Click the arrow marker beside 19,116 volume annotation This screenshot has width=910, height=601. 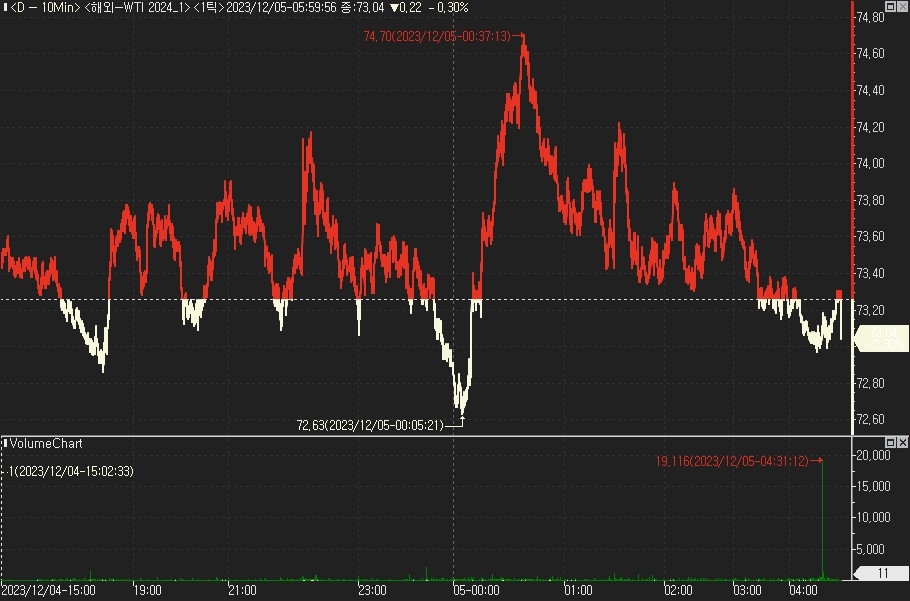816,461
